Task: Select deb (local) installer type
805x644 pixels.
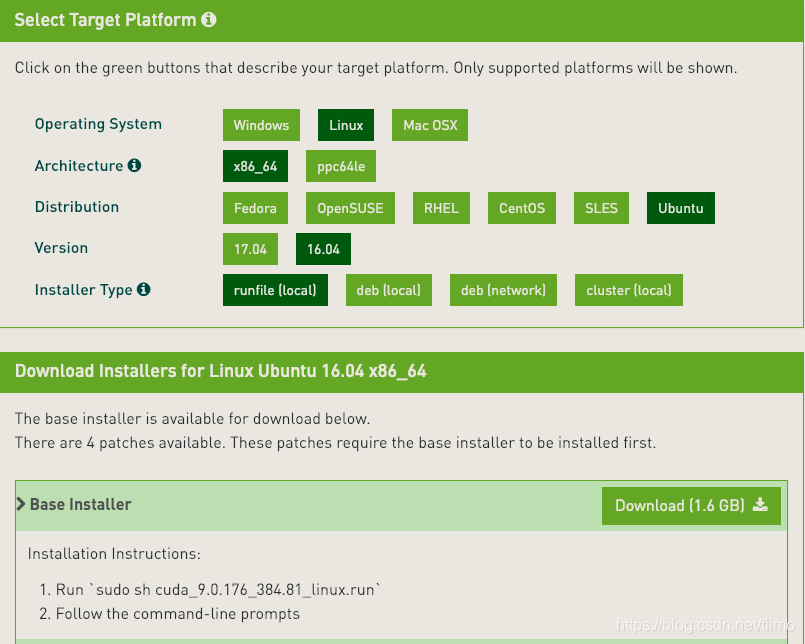Action: click(x=389, y=290)
